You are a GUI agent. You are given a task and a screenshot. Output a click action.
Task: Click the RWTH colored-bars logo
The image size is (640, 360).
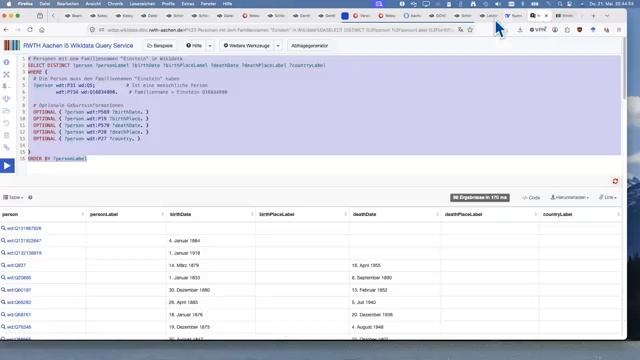click(x=11, y=45)
